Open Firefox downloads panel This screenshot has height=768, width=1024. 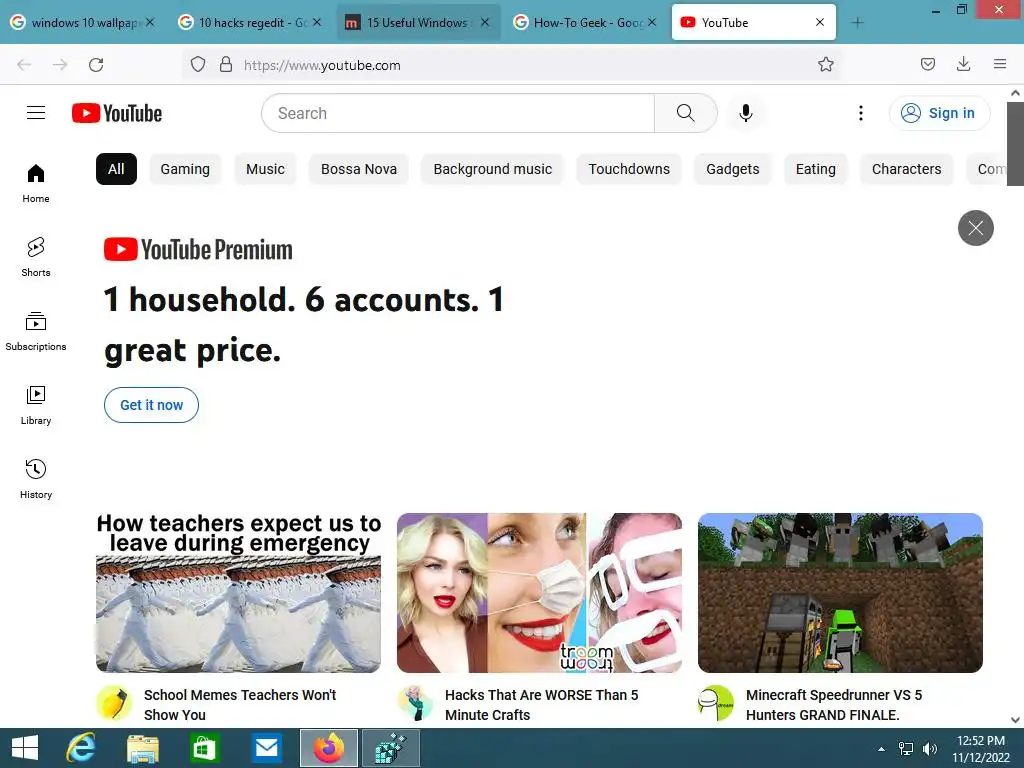click(x=963, y=64)
